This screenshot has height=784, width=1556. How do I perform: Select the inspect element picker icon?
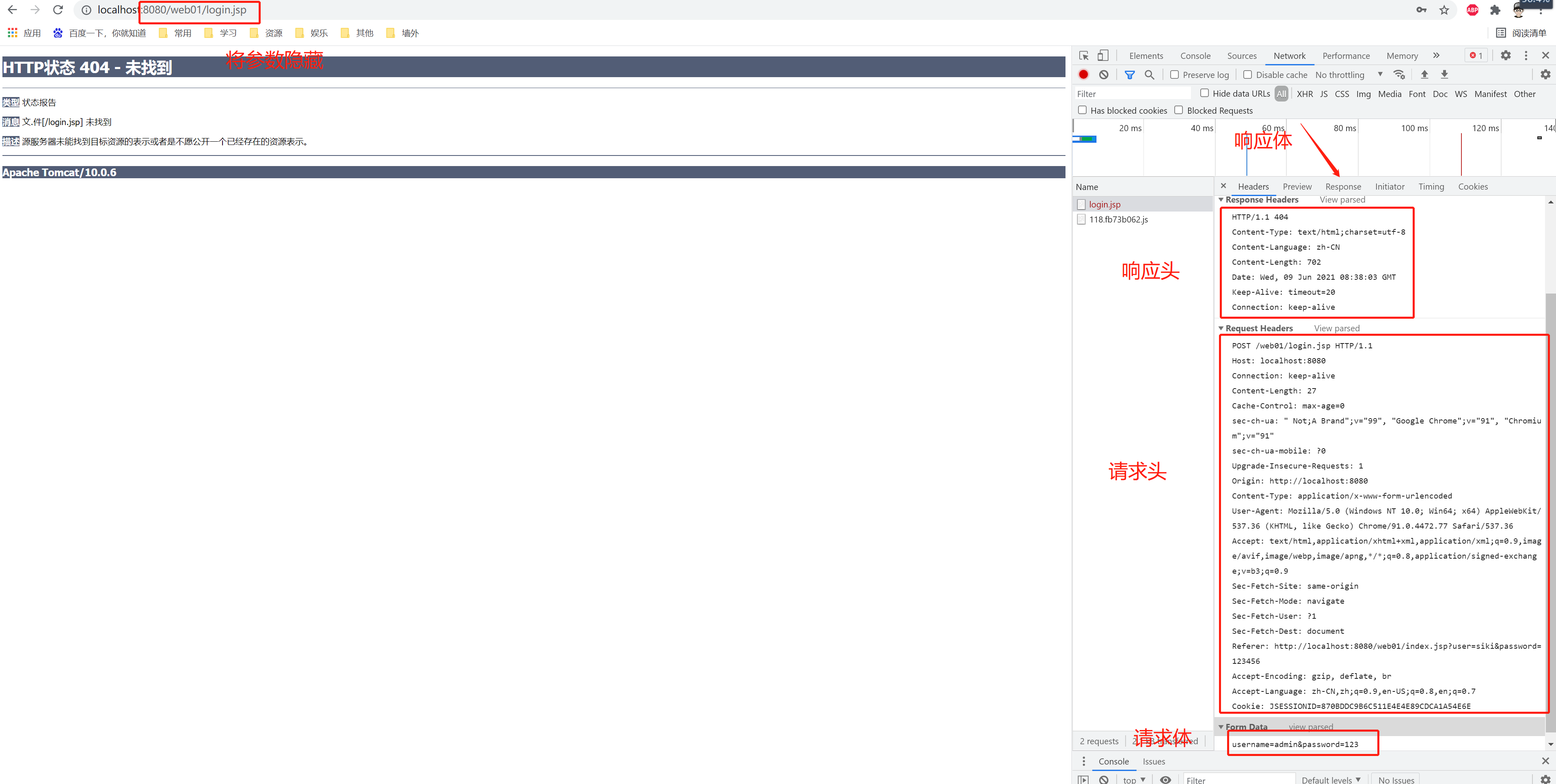[x=1084, y=56]
